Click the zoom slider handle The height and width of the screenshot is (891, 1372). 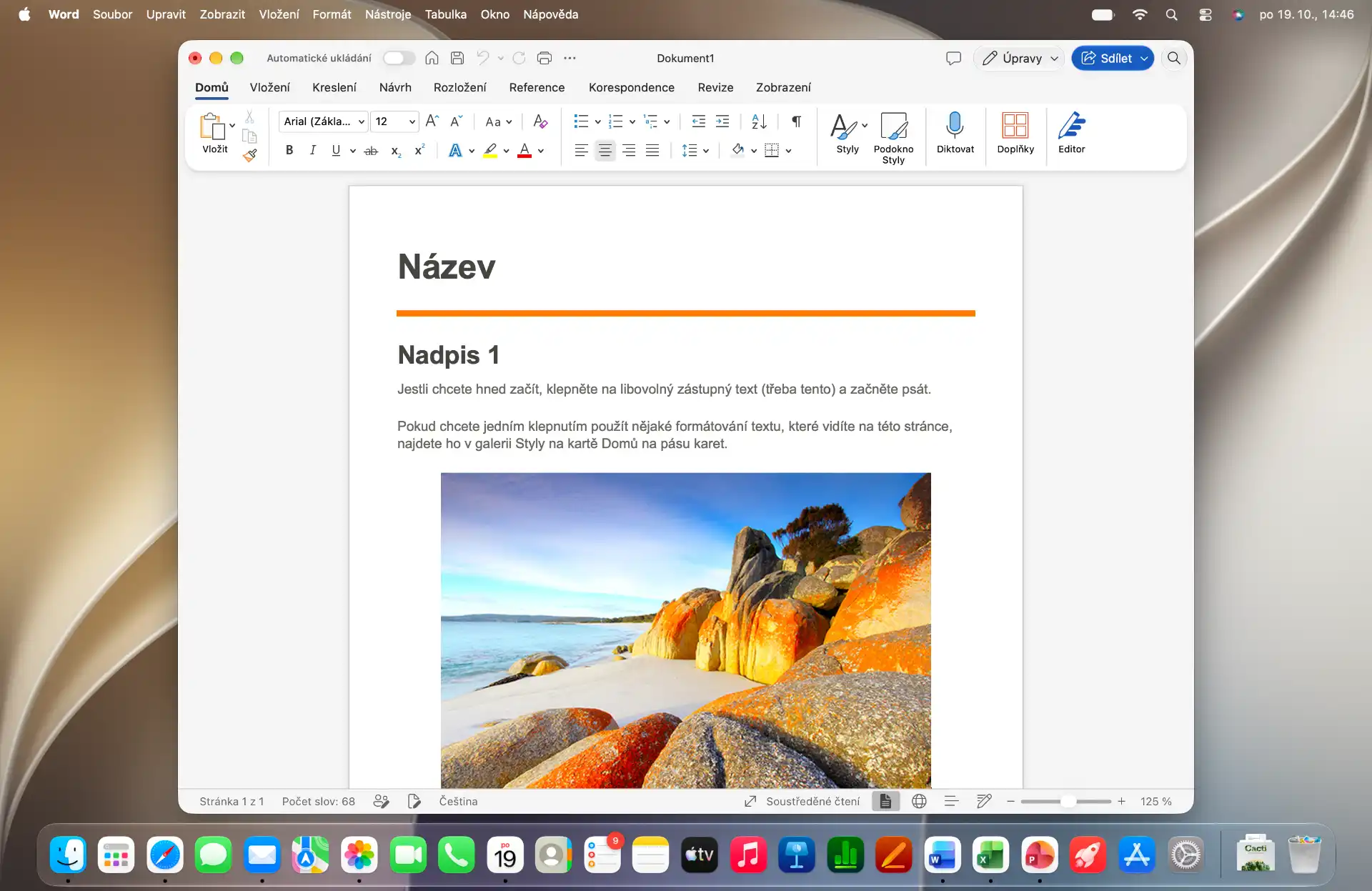[1068, 802]
